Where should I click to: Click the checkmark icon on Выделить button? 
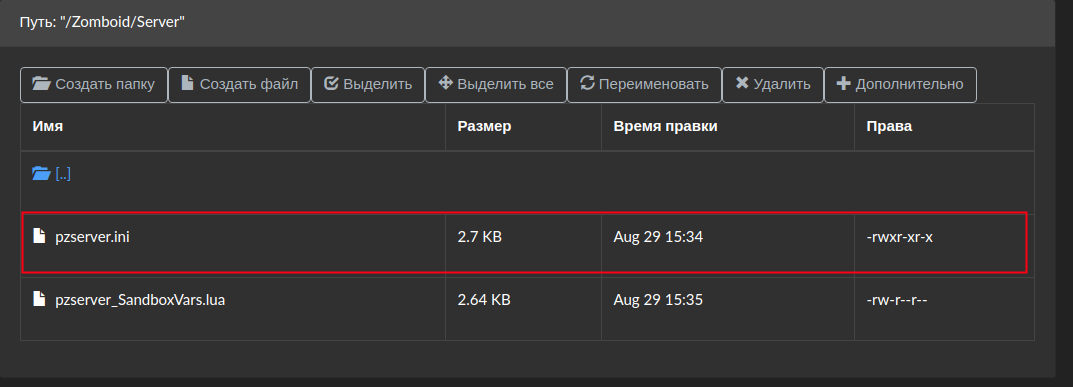tap(331, 83)
